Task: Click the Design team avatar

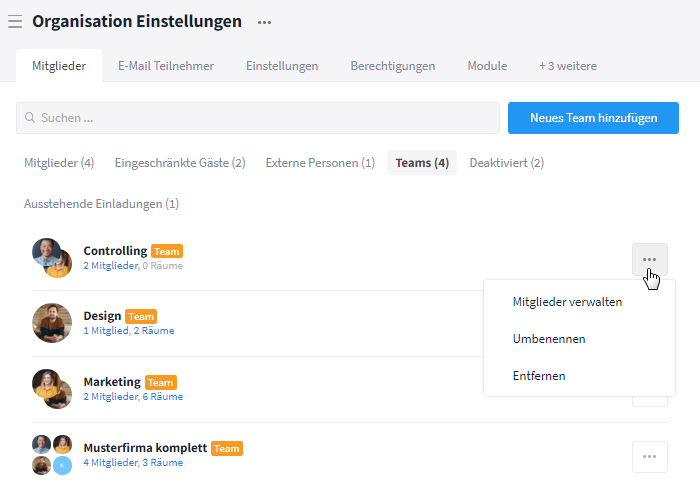Action: pos(51,323)
